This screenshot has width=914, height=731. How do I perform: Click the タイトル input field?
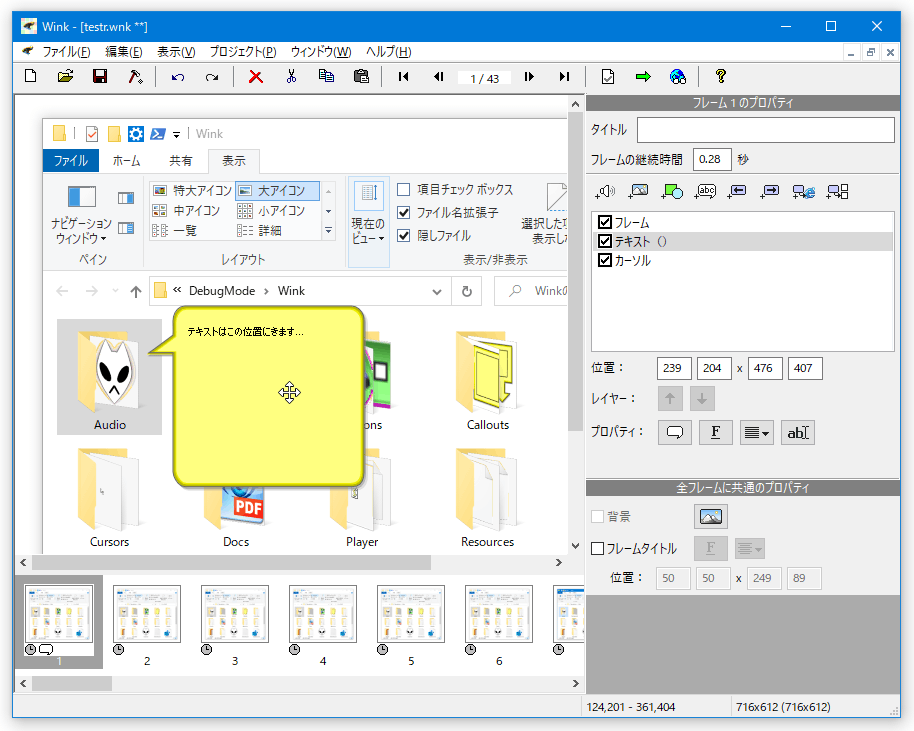click(x=765, y=129)
